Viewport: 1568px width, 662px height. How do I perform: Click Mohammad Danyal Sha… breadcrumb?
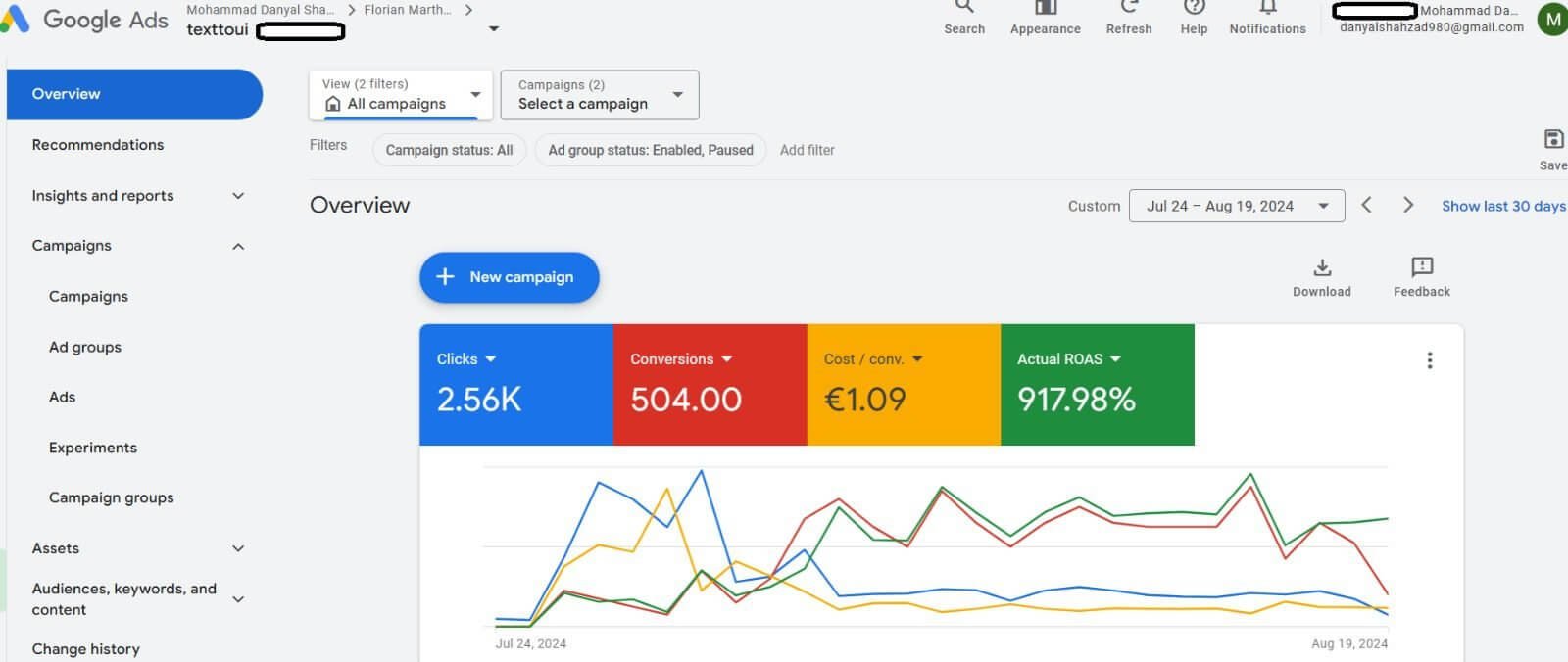coord(261,10)
